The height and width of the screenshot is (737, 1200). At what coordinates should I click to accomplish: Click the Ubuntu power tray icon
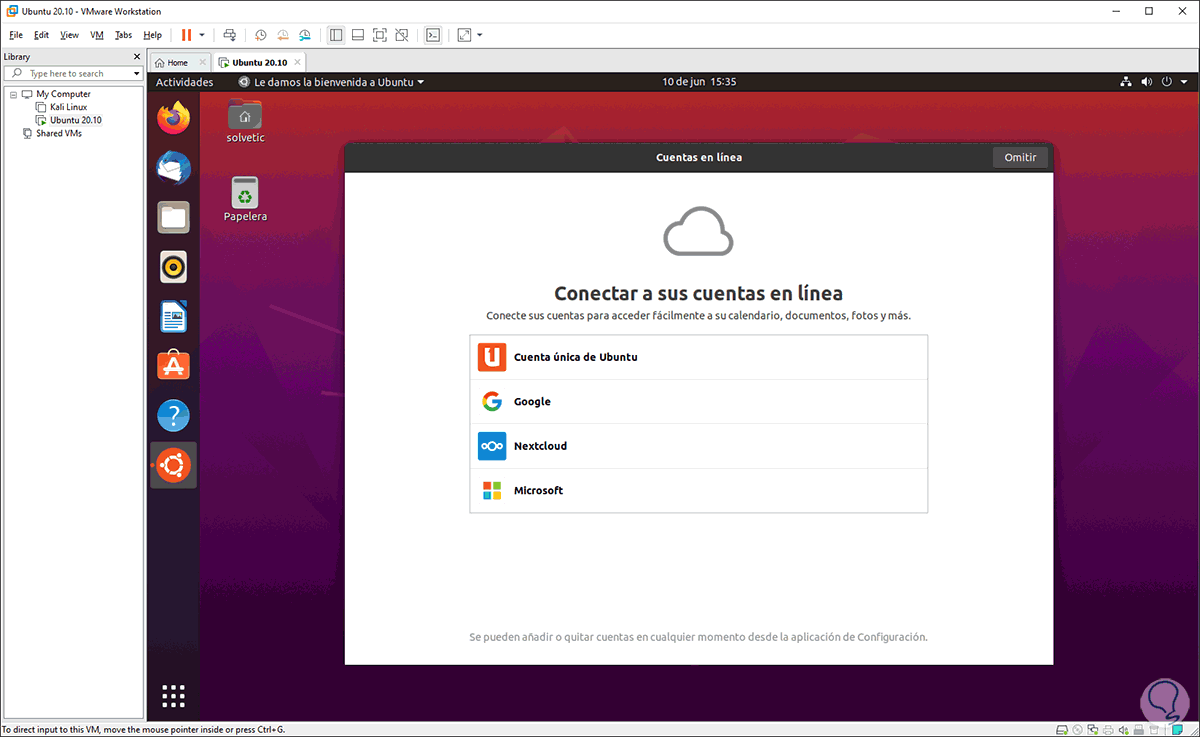[1166, 82]
